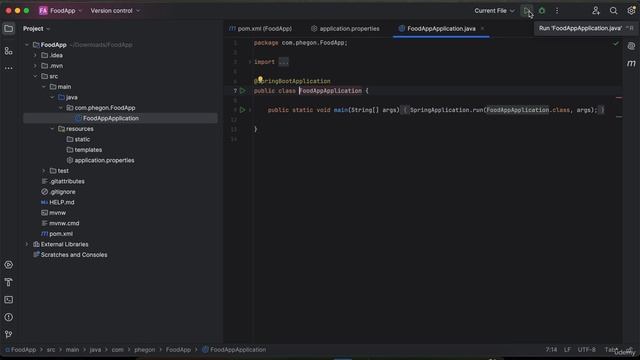Expand the test folder

coord(44,171)
